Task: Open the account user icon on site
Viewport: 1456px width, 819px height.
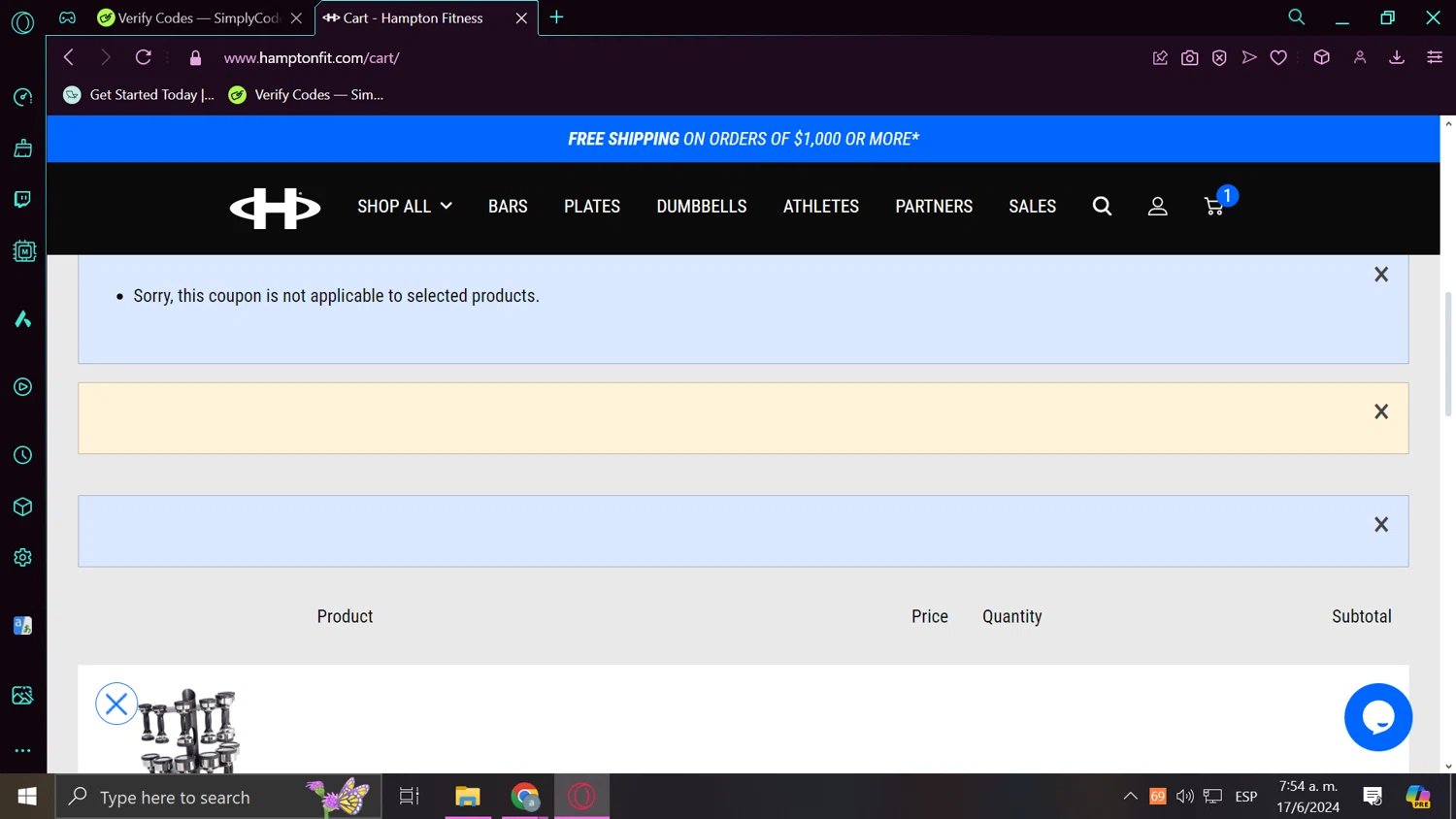Action: [x=1157, y=206]
